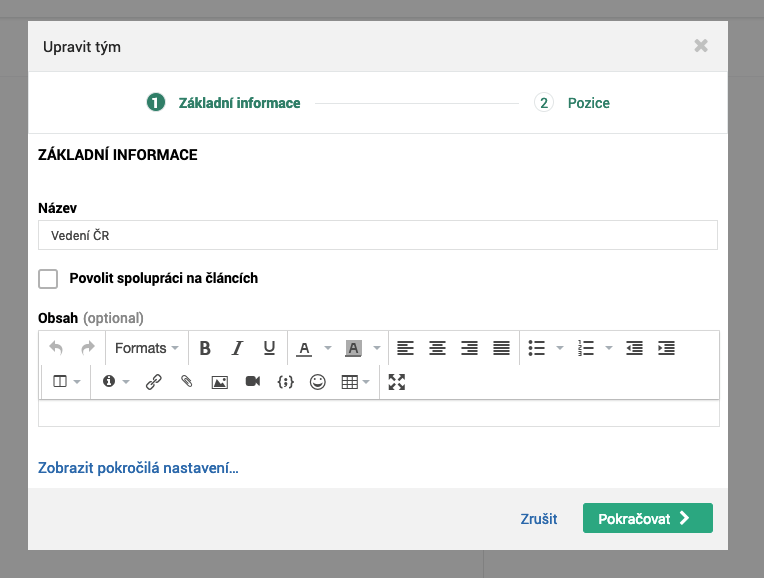The height and width of the screenshot is (578, 764).
Task: Insert a video using the camera icon
Action: pos(252,382)
